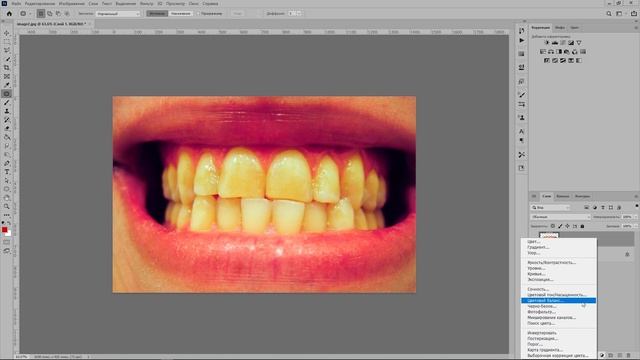Switch to the Каналы tab
This screenshot has height=360, width=640.
click(x=562, y=196)
